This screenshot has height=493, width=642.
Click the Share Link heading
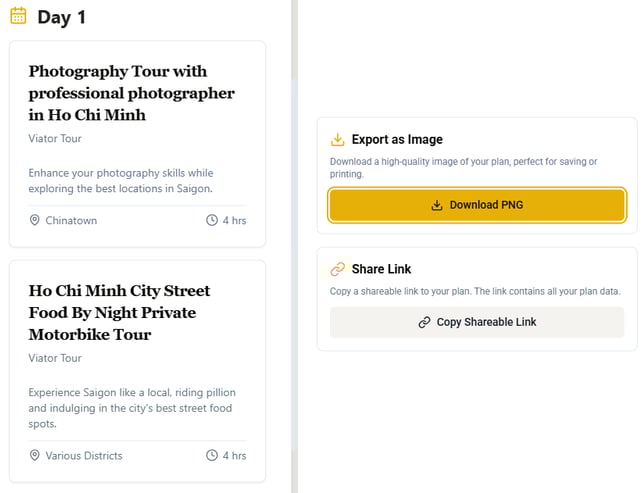381,269
